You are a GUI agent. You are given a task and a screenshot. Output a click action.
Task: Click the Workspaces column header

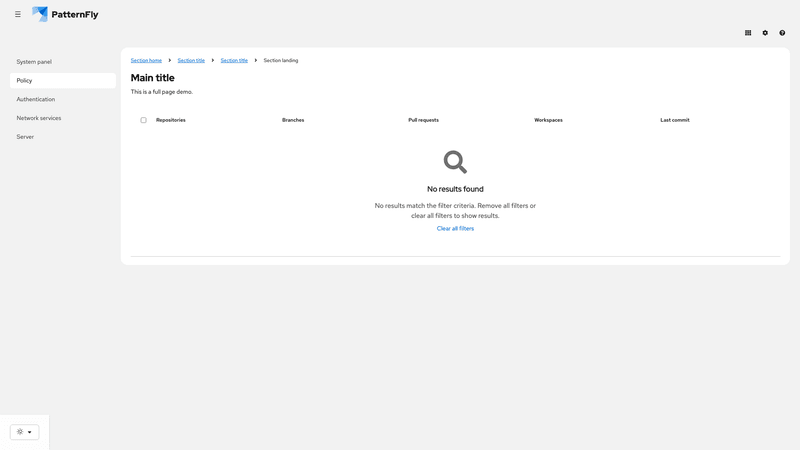pos(548,120)
